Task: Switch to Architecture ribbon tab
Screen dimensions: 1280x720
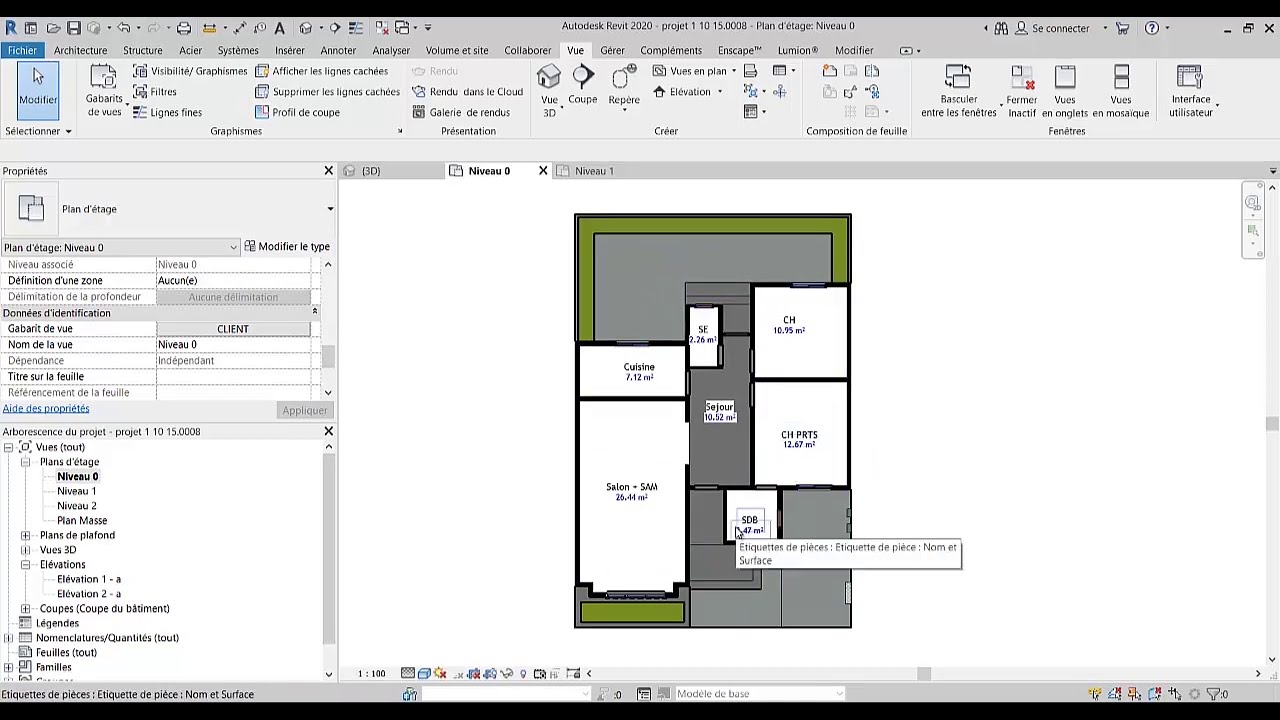Action: (x=80, y=50)
